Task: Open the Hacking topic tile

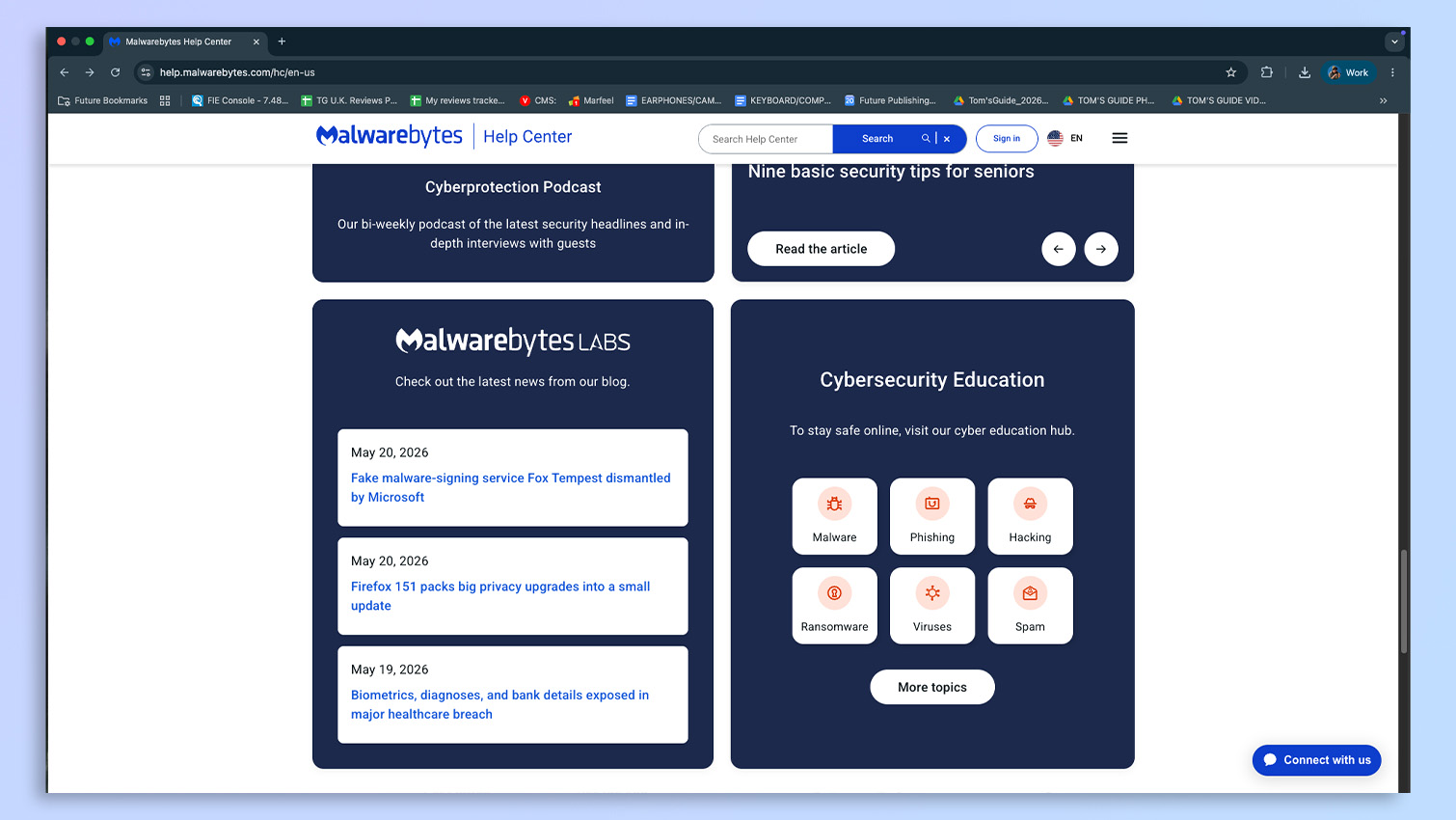Action: [1030, 516]
